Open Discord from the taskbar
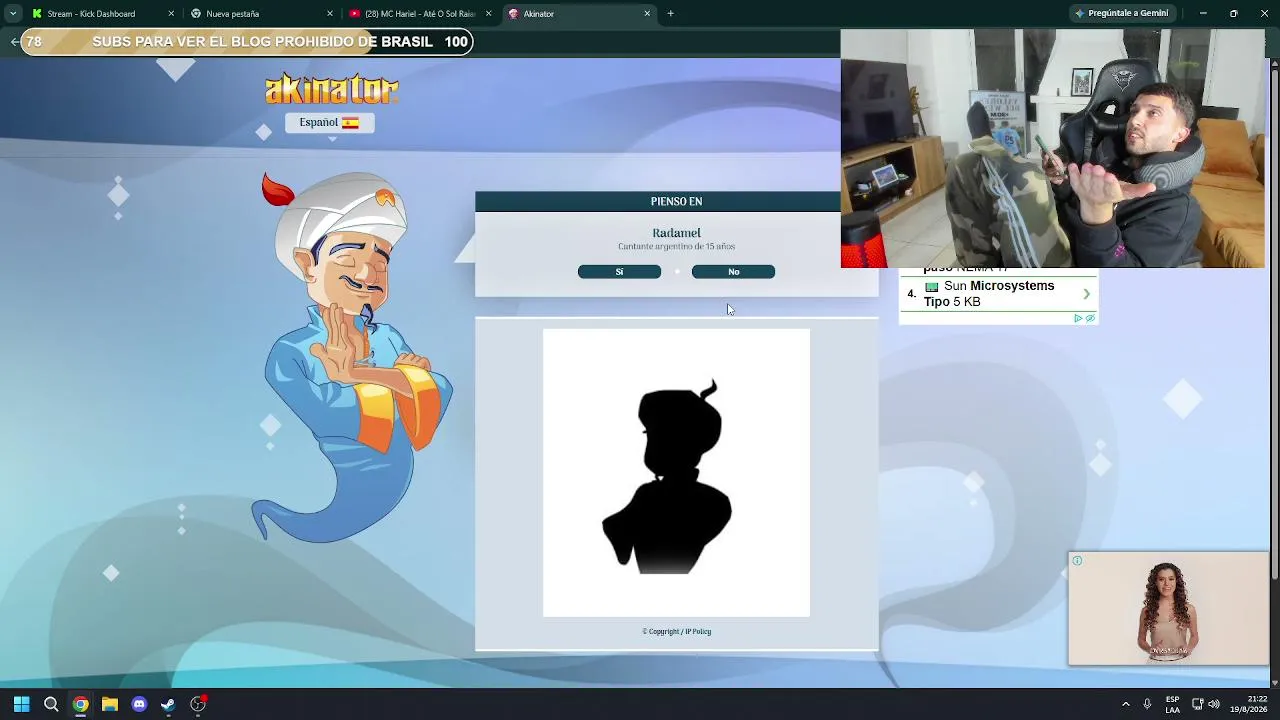 tap(139, 704)
